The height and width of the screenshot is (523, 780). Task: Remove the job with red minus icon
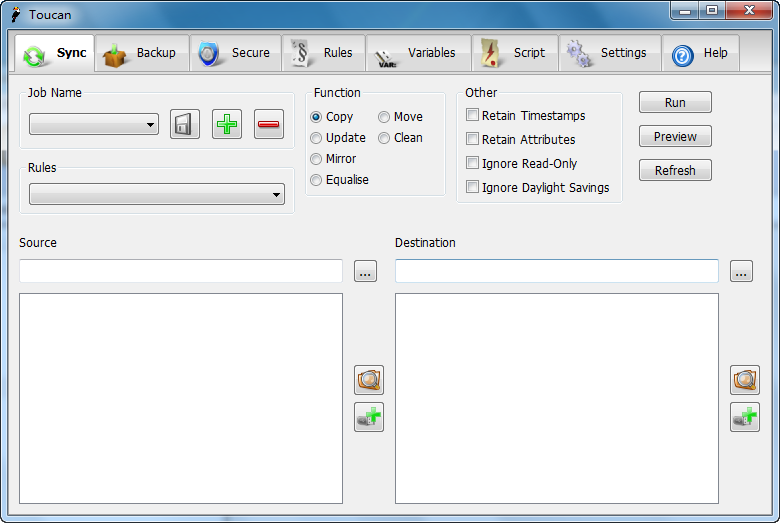(269, 124)
